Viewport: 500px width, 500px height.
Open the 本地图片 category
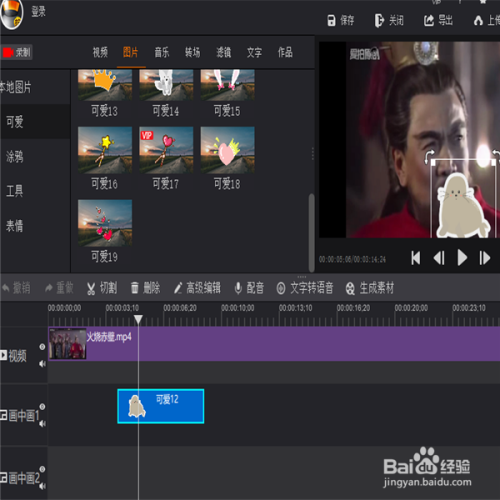click(x=15, y=87)
